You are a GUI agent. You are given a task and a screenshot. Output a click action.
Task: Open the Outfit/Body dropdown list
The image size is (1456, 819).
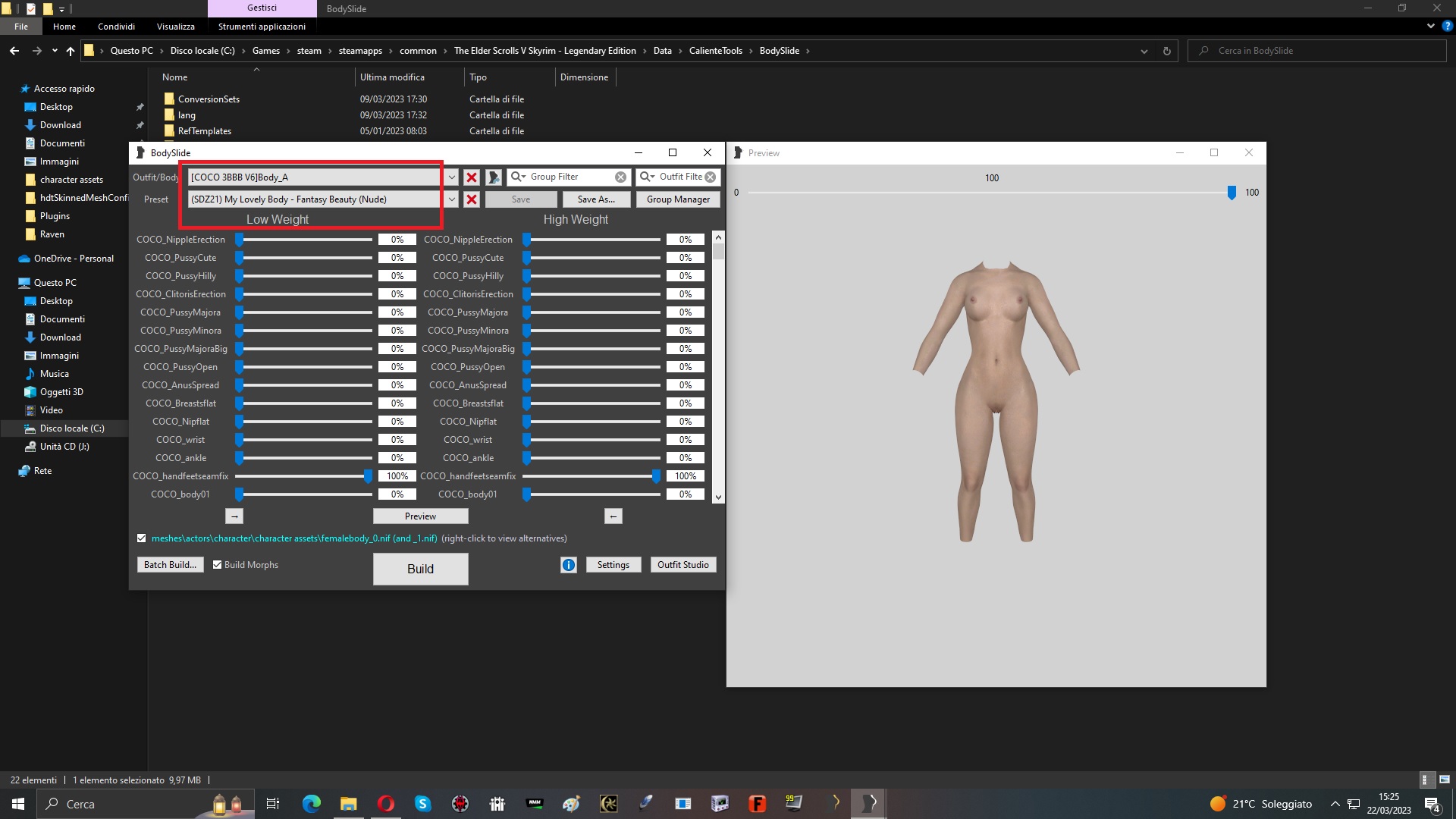[x=451, y=177]
